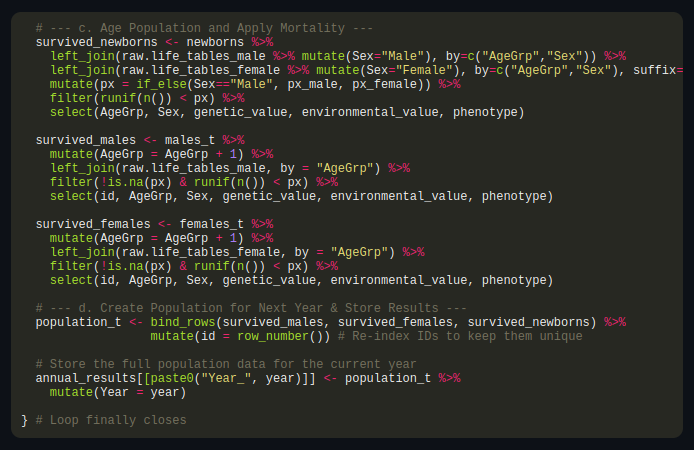Click the 'Loop finally closes' comment
This screenshot has width=694, height=450.
[118, 421]
